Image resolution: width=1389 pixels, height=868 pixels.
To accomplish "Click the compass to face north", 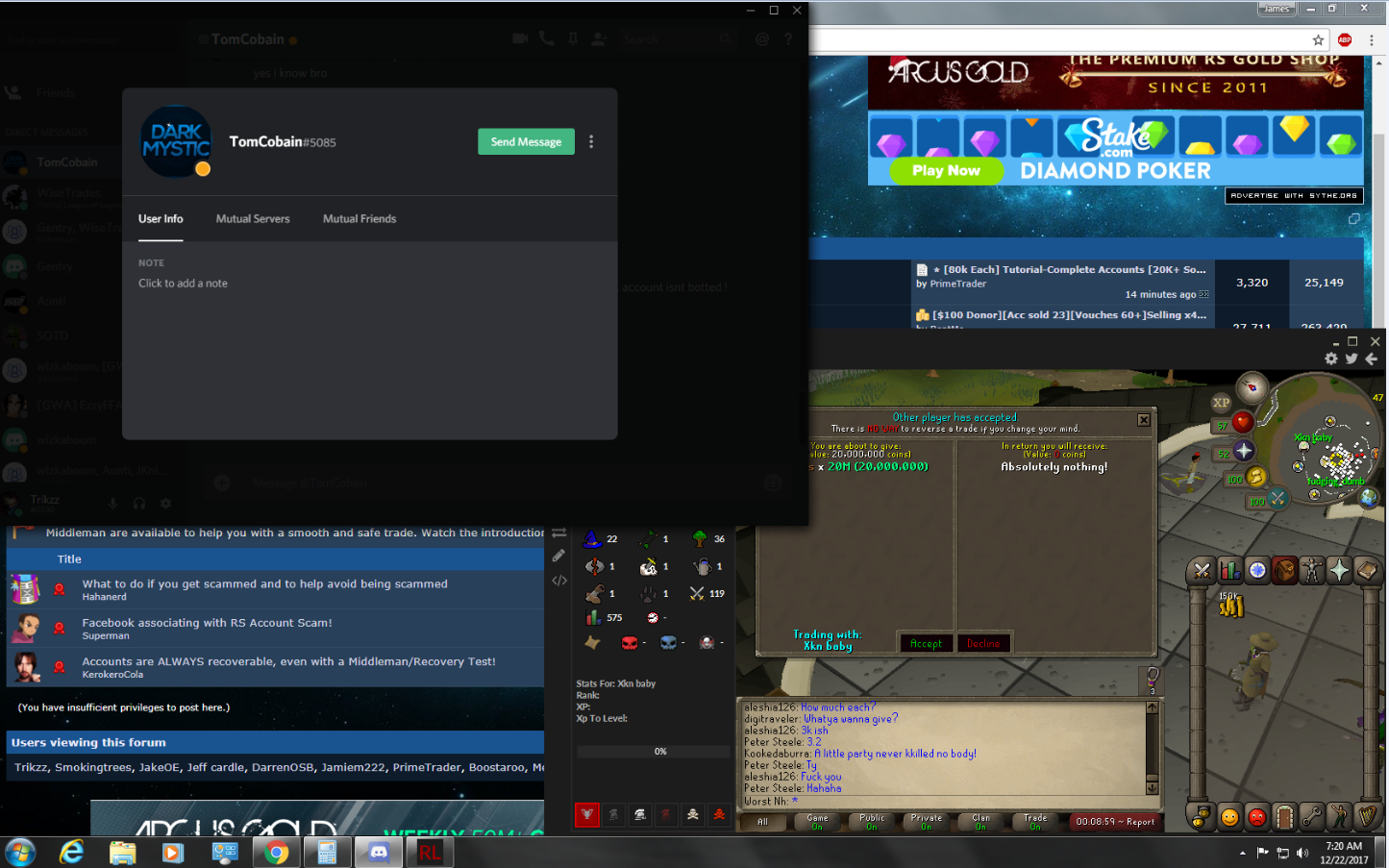I will (x=1252, y=387).
